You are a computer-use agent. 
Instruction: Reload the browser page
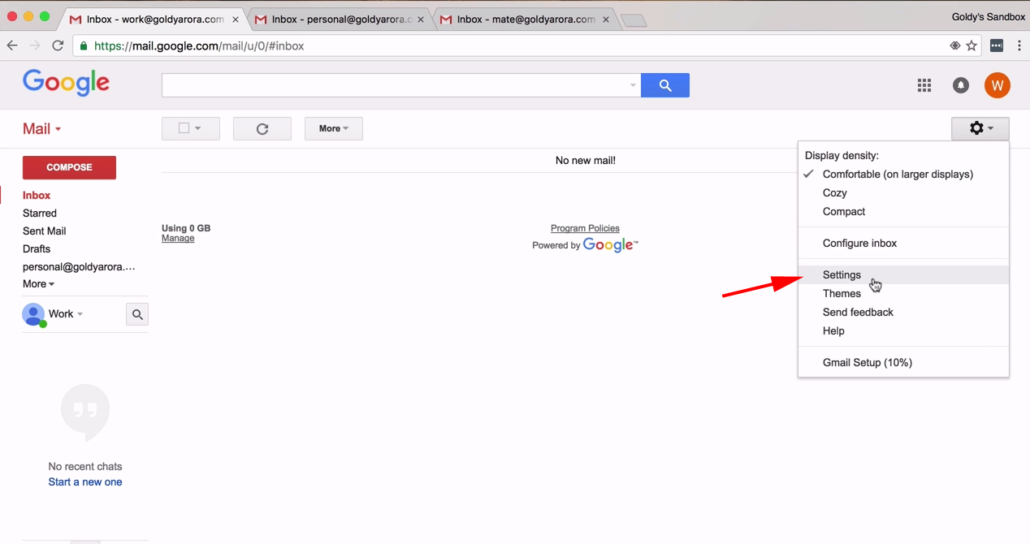58,45
